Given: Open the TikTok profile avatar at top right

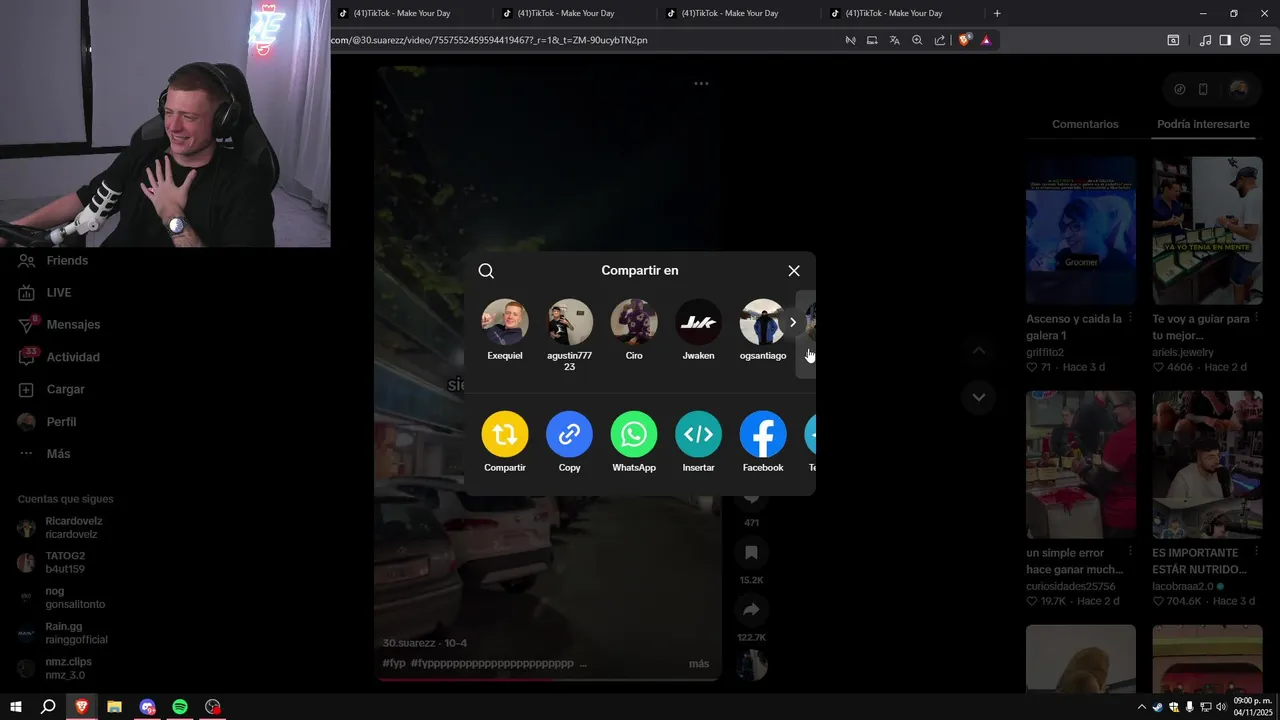Looking at the screenshot, I should click(1239, 89).
